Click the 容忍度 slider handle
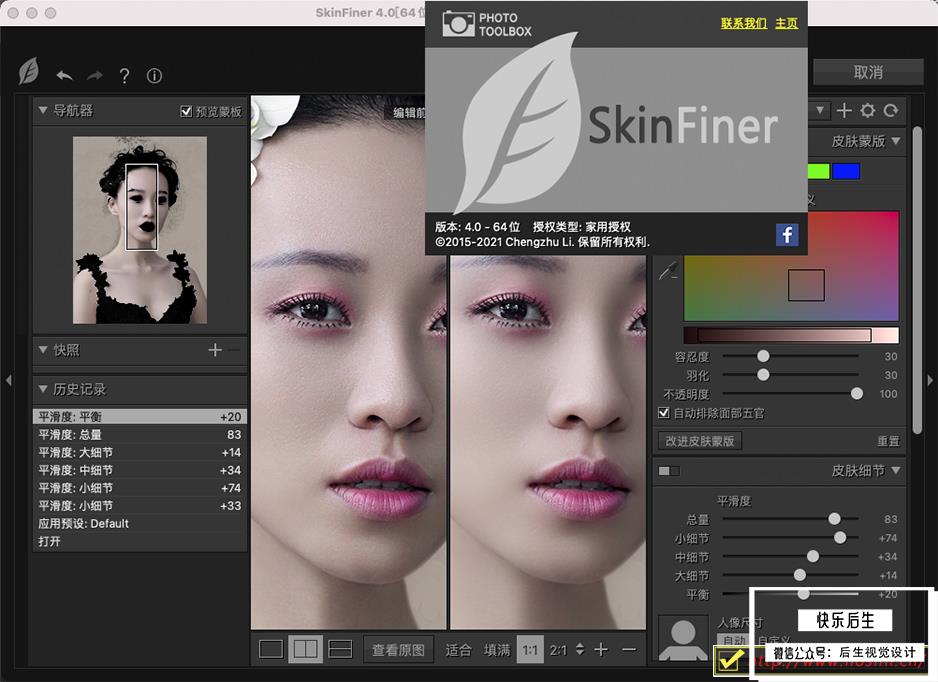The width and height of the screenshot is (938, 682). (x=763, y=356)
